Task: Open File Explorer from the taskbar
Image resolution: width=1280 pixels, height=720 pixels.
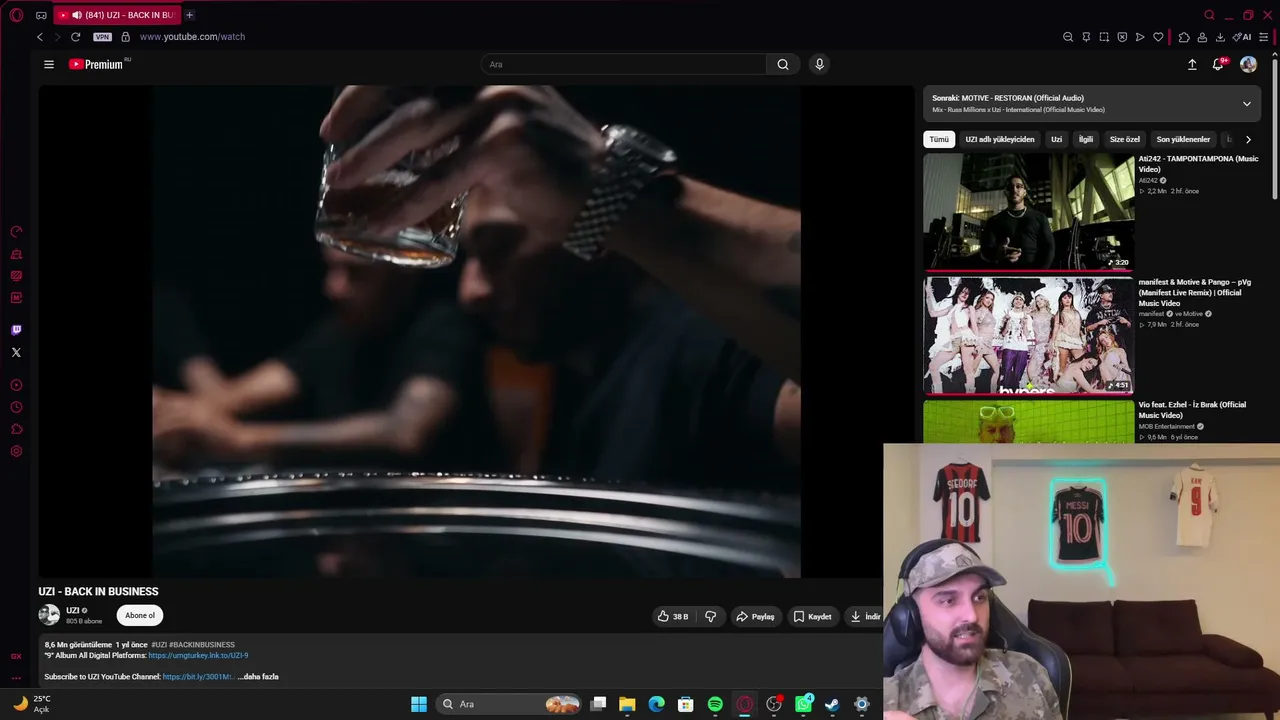Action: click(x=627, y=704)
